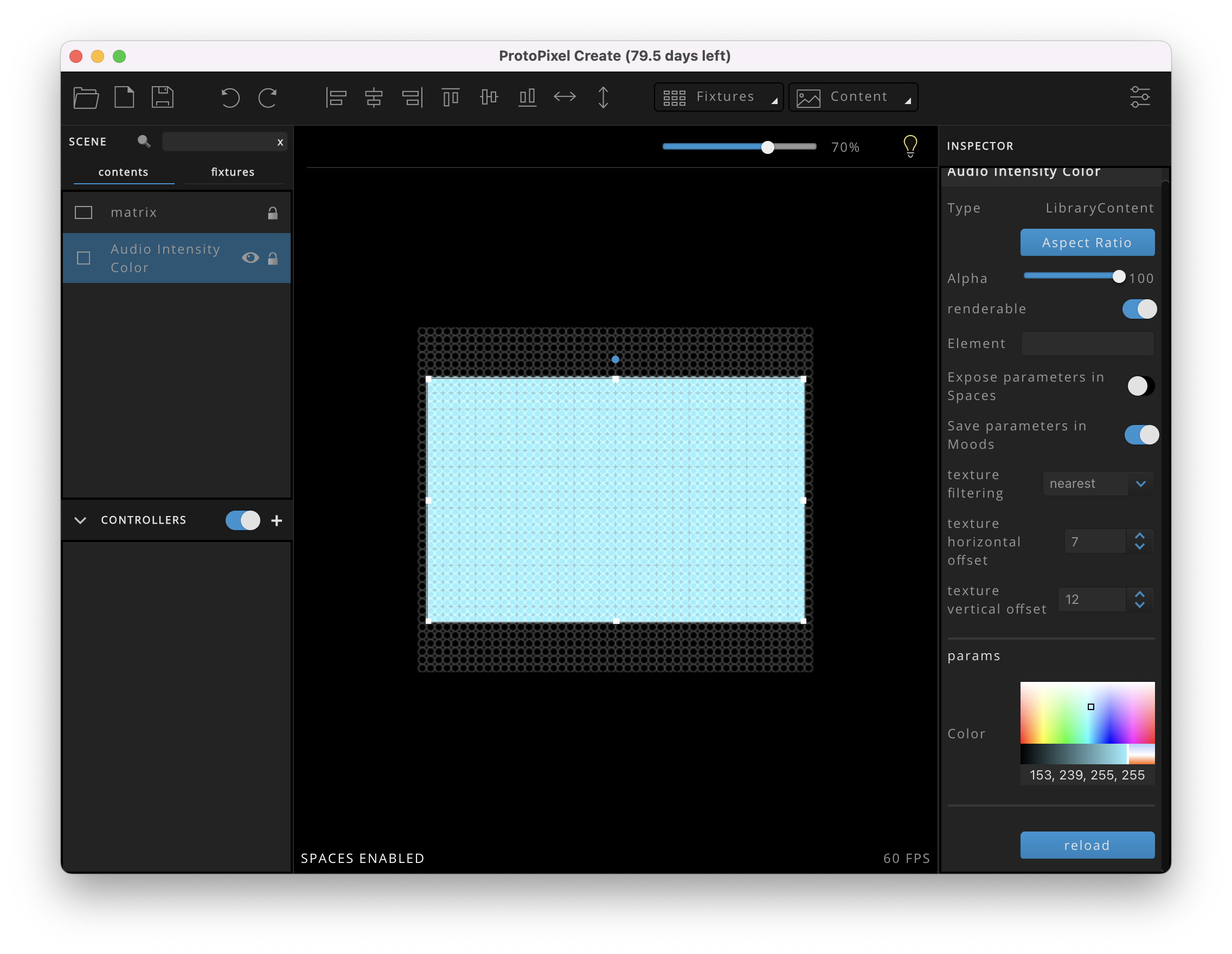The height and width of the screenshot is (954, 1232).
Task: Align selected items to right edge
Action: pos(412,97)
